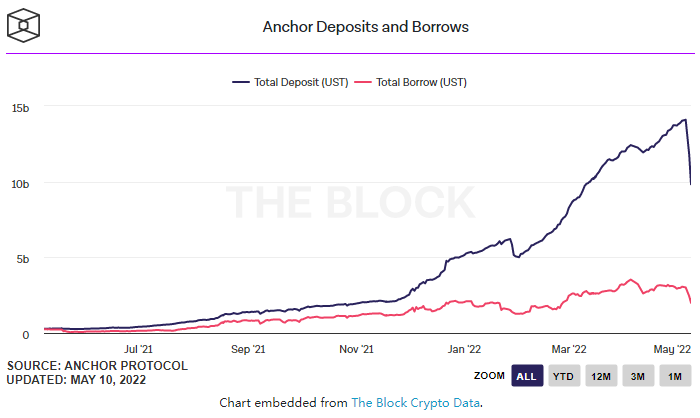The width and height of the screenshot is (700, 418).
Task: Select the ALL zoom range
Action: coord(526,376)
